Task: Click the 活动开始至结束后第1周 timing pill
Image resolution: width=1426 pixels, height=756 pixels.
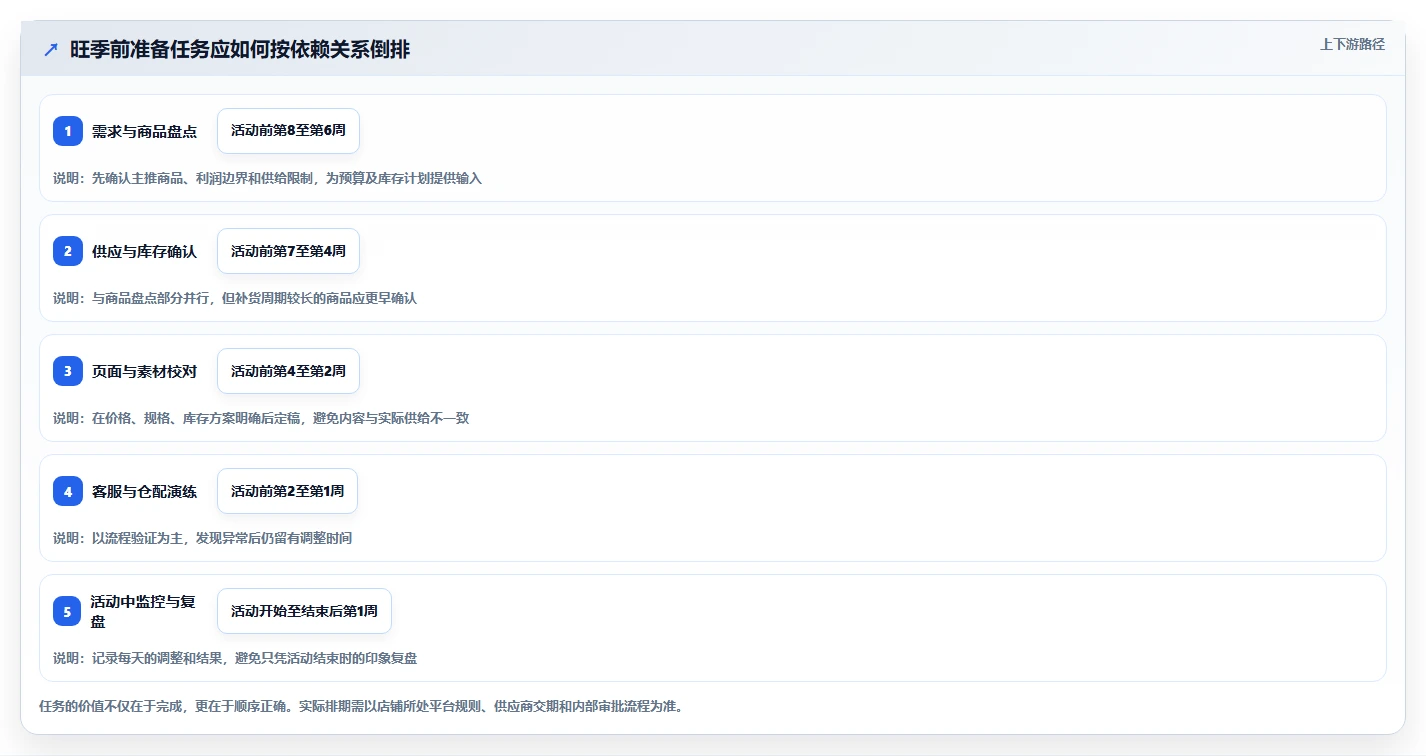Action: [x=304, y=611]
